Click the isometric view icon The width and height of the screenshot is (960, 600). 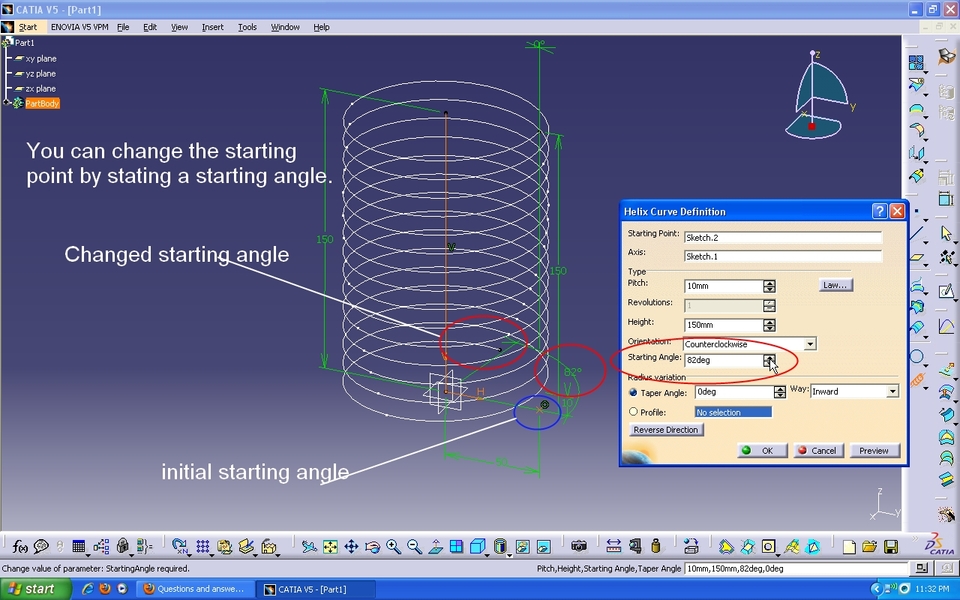(475, 545)
